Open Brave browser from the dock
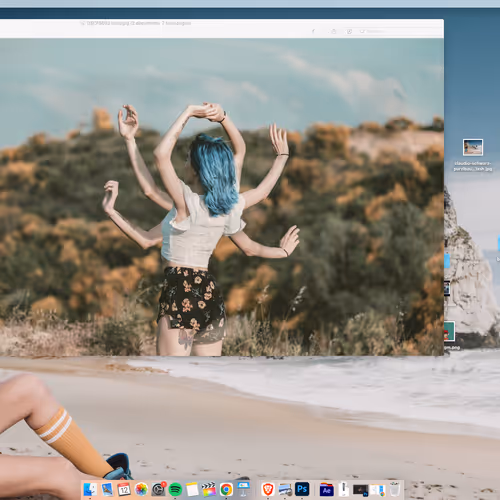Image resolution: width=500 pixels, height=500 pixels. pyautogui.click(x=268, y=489)
